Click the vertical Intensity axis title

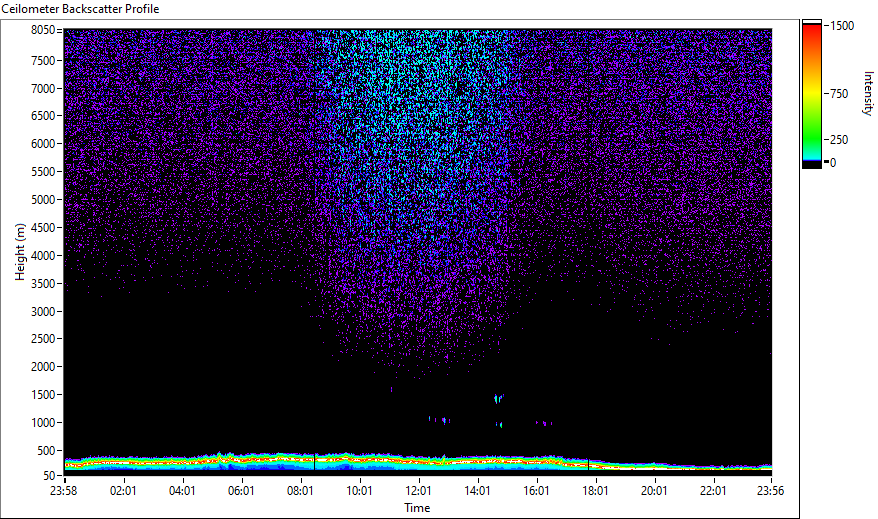(x=868, y=93)
